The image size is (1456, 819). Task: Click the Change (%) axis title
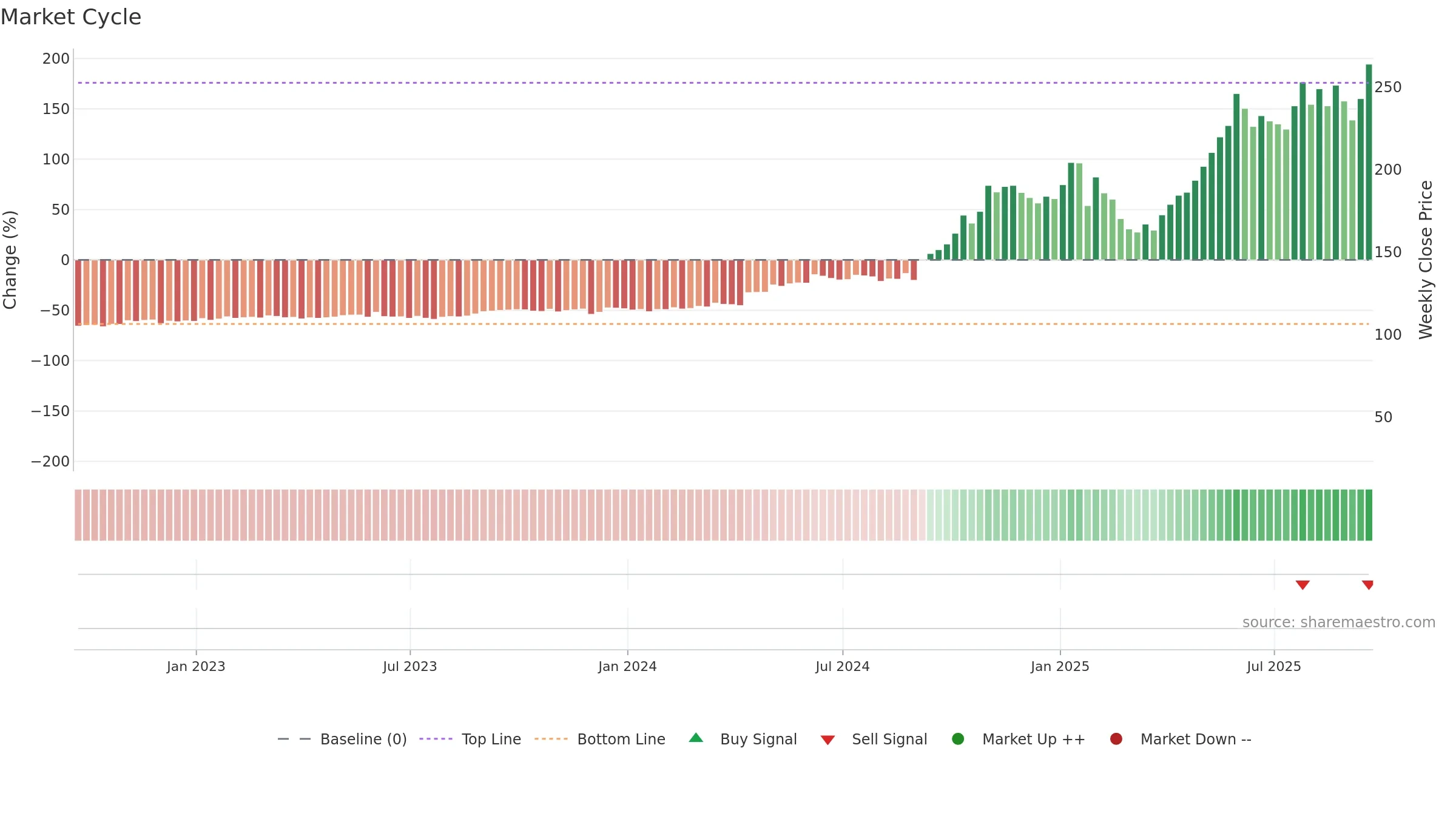[x=10, y=260]
